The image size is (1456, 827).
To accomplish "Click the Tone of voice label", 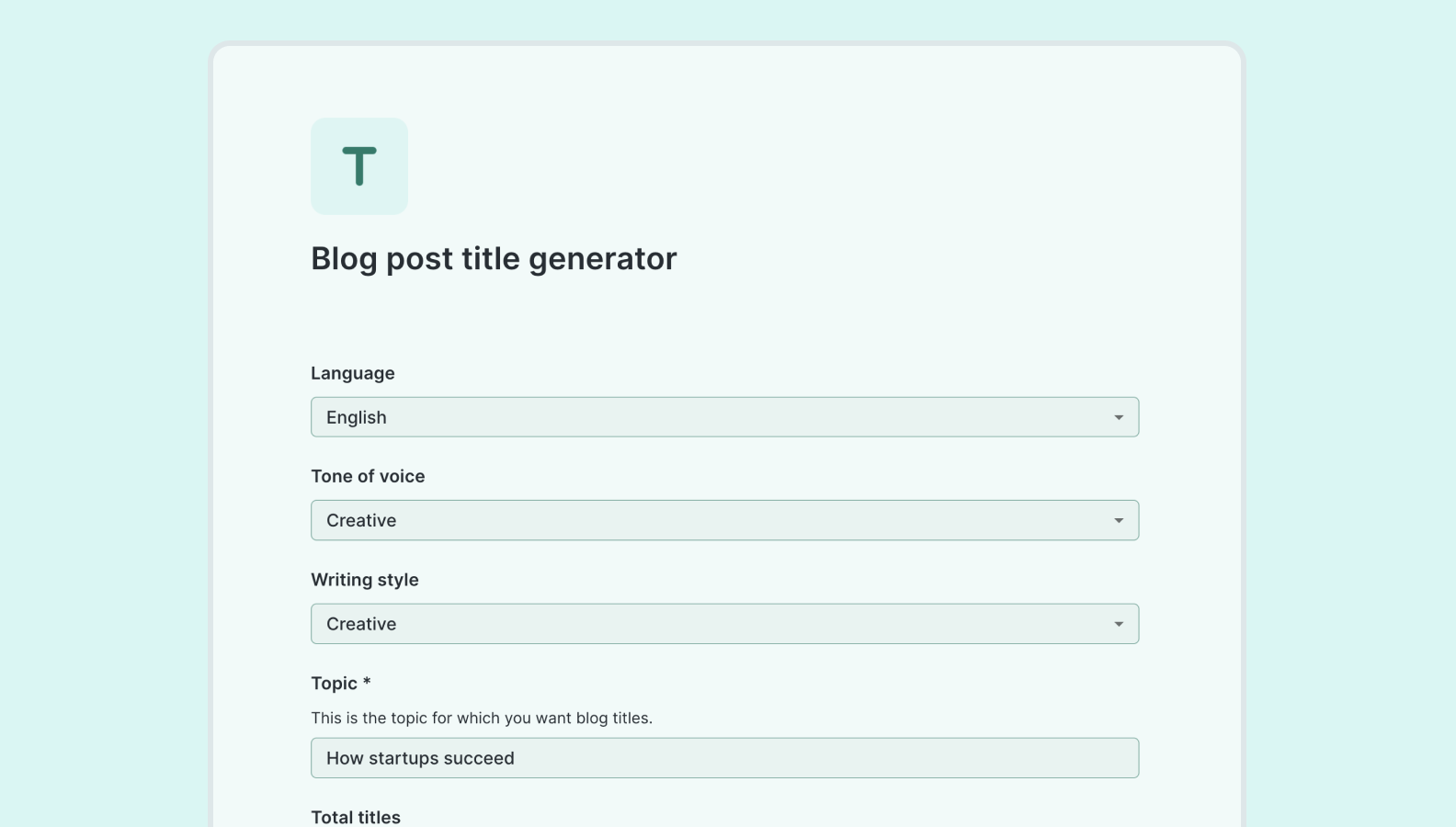I will pyautogui.click(x=368, y=476).
